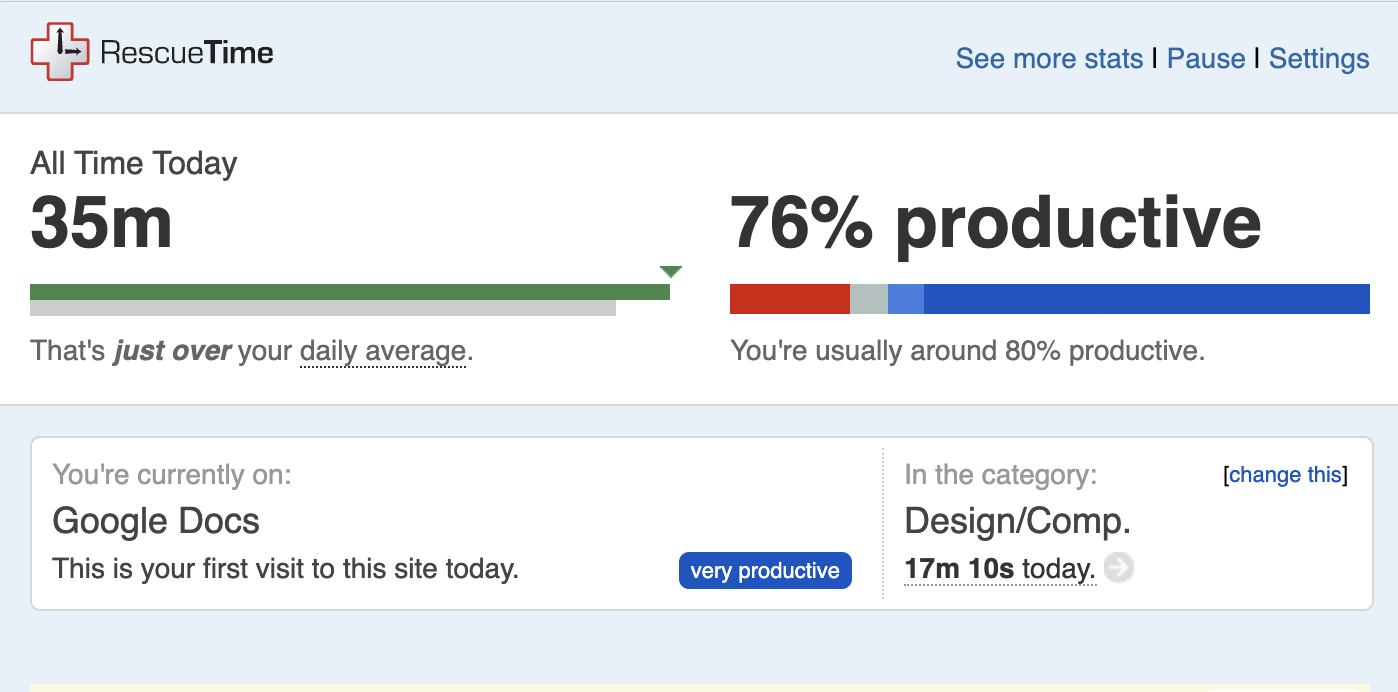Click the All Time Today label
The width and height of the screenshot is (1398, 692).
[134, 163]
